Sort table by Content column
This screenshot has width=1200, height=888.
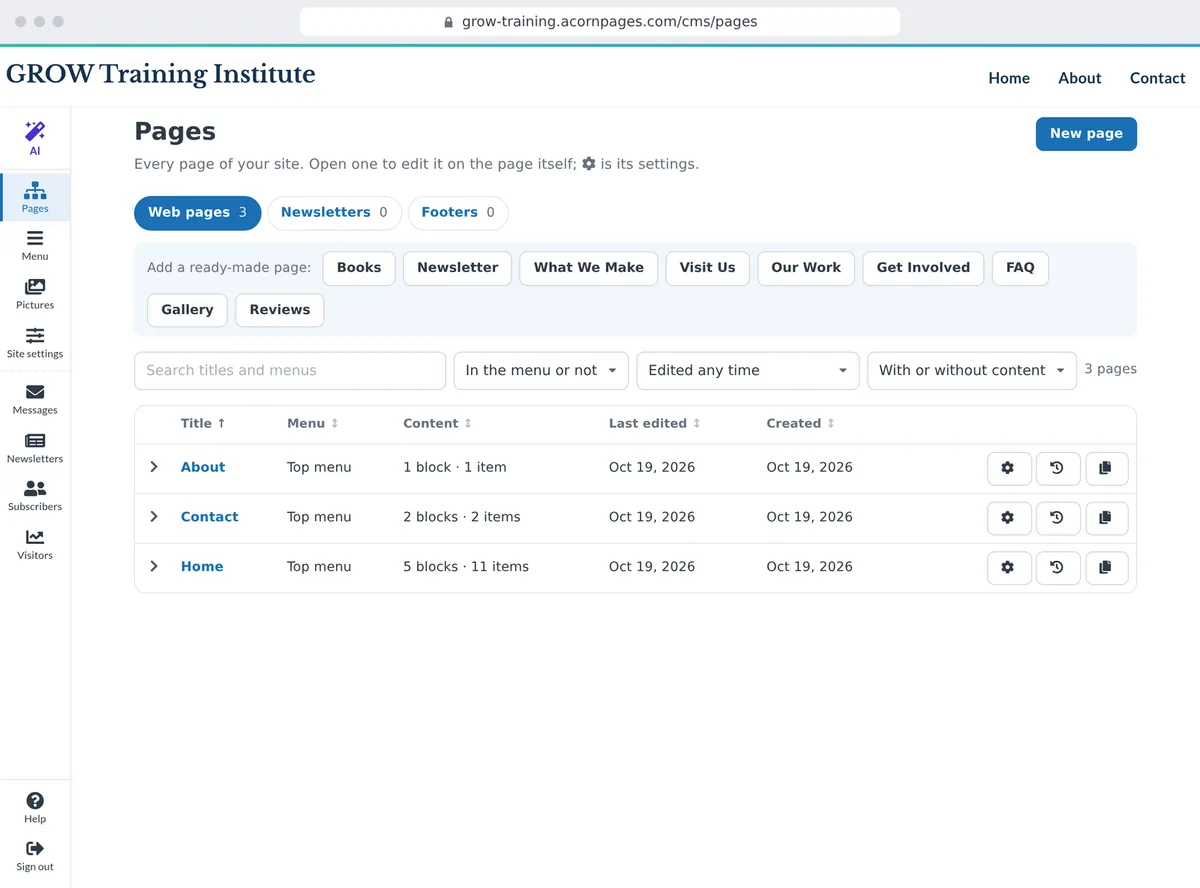[x=437, y=424]
